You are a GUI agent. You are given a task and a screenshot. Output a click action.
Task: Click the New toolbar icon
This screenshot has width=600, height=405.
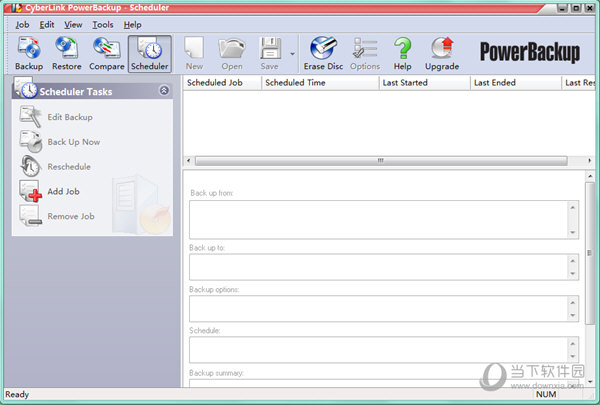tap(194, 48)
